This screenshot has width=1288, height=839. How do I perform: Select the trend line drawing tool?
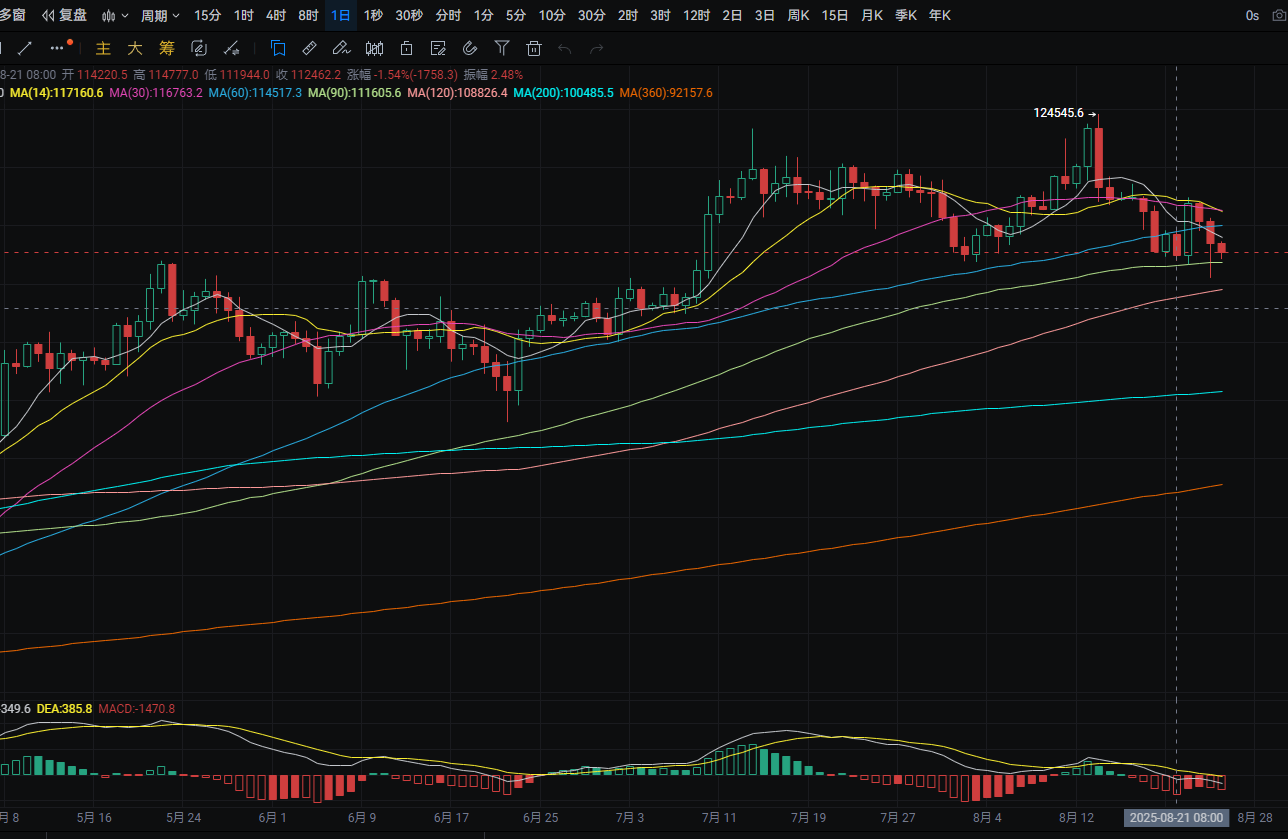[26, 48]
